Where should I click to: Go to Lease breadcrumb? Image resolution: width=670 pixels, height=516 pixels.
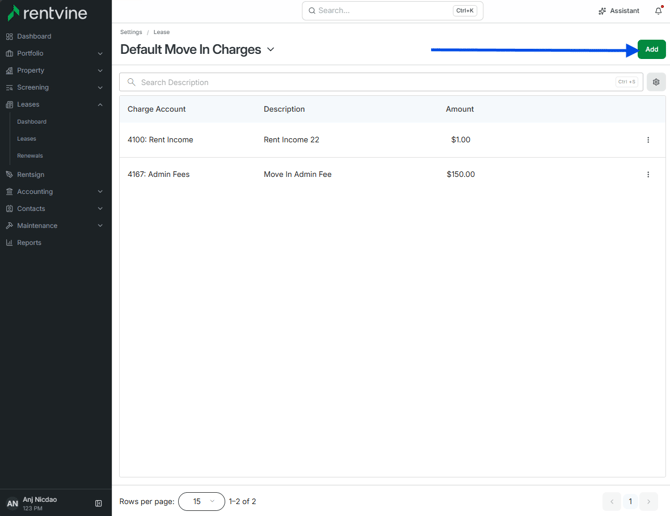[162, 32]
